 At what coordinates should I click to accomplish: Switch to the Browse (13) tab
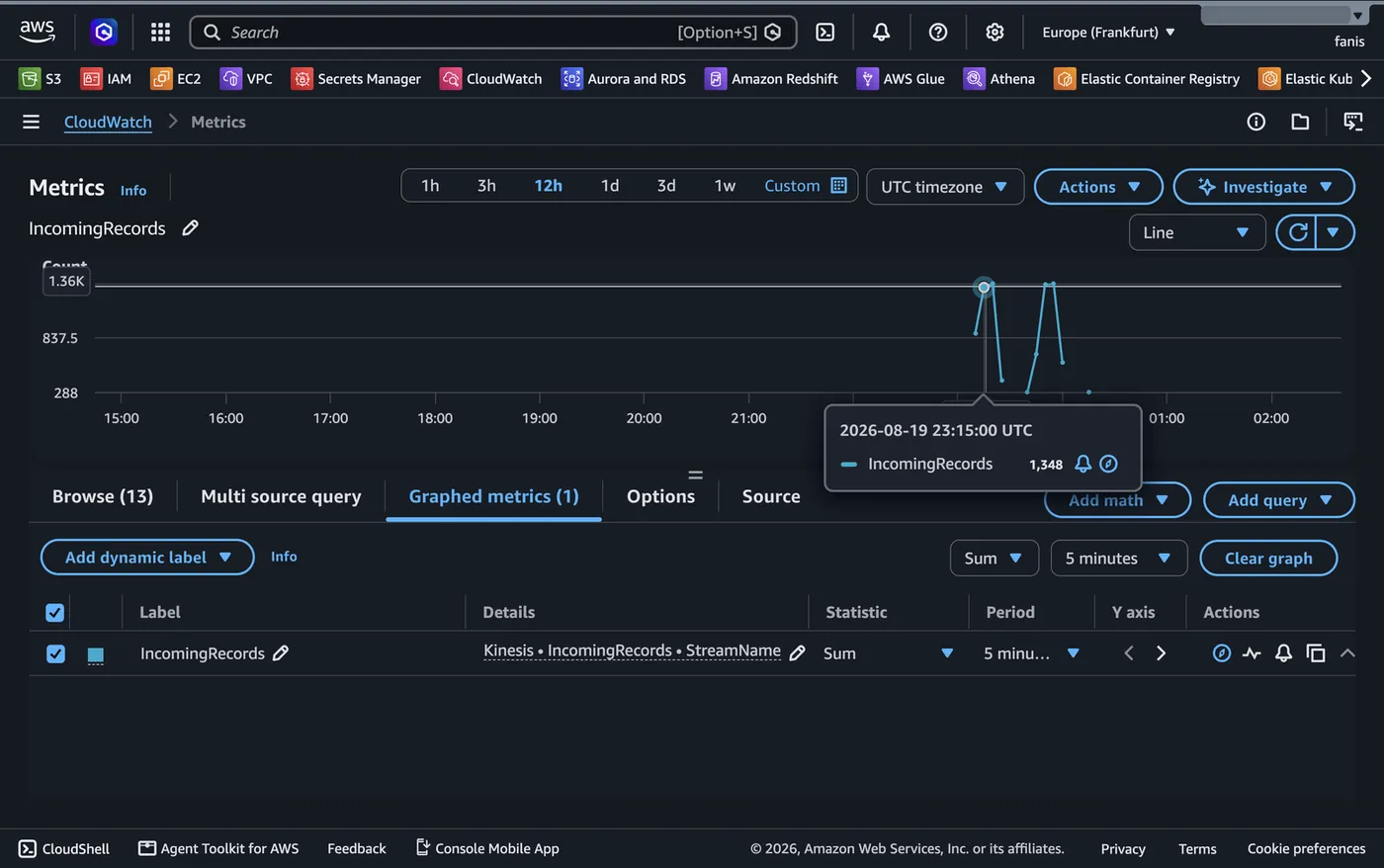(103, 496)
